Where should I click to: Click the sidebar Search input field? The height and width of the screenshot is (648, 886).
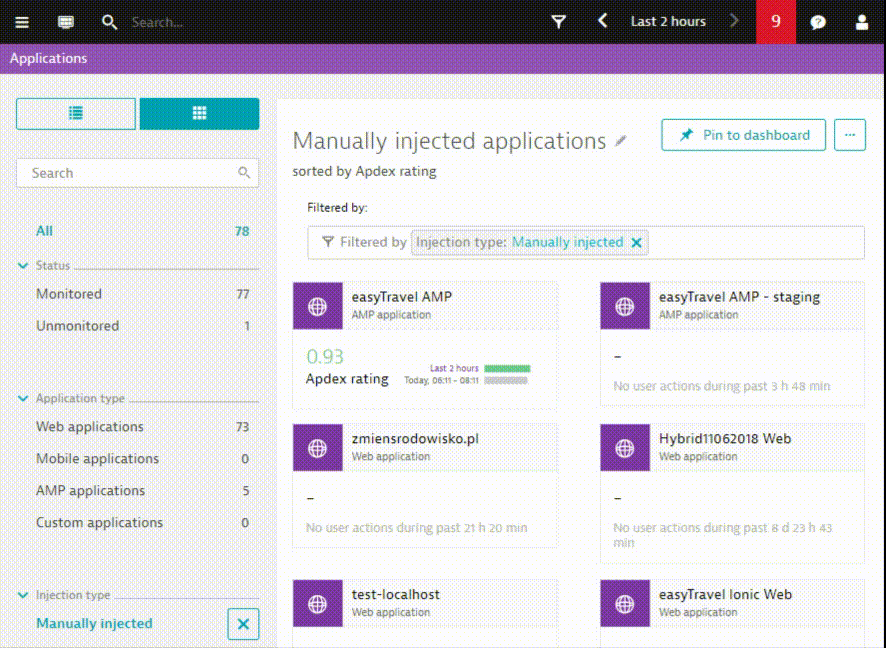coord(137,173)
